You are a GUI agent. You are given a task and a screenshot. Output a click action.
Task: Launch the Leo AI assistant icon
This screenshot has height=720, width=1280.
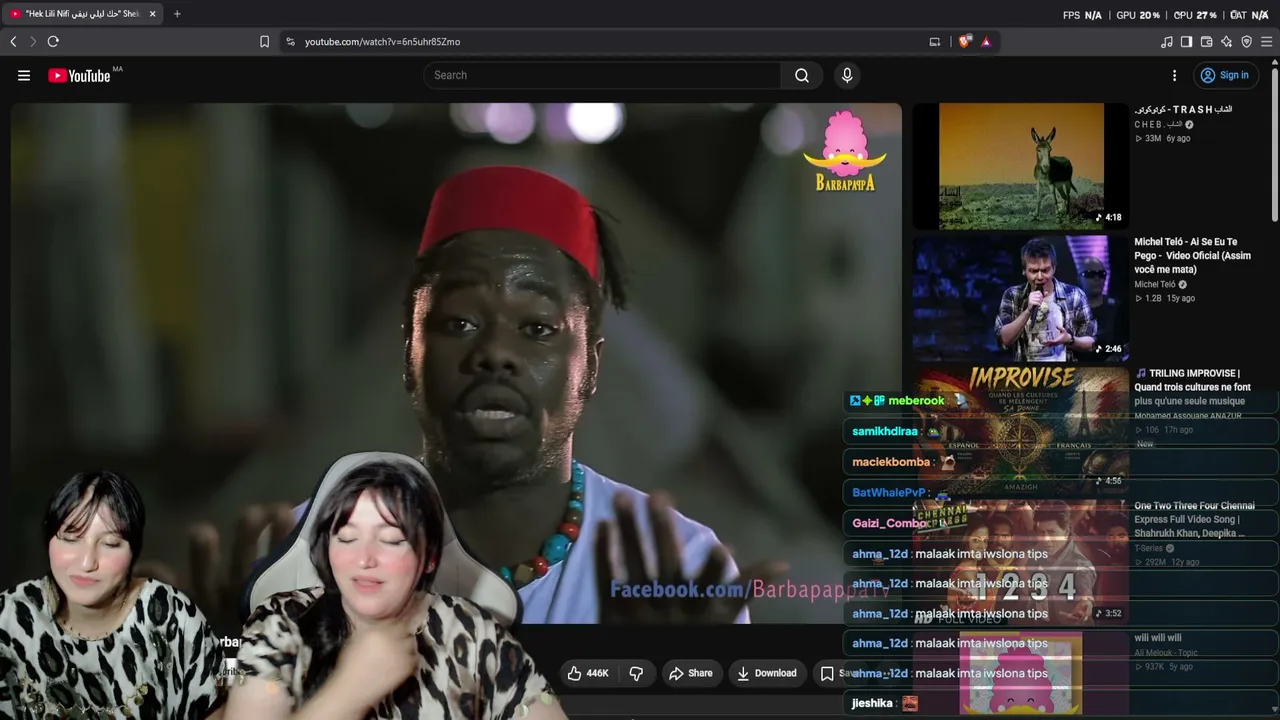[x=1226, y=41]
